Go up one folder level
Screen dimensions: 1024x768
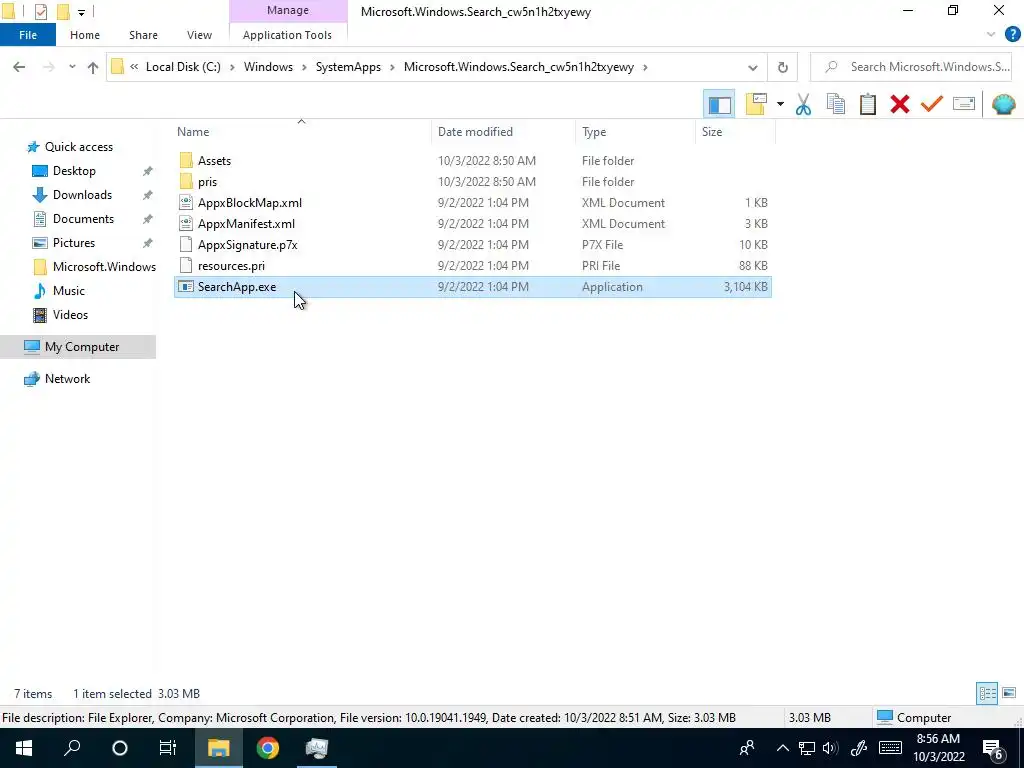[93, 67]
